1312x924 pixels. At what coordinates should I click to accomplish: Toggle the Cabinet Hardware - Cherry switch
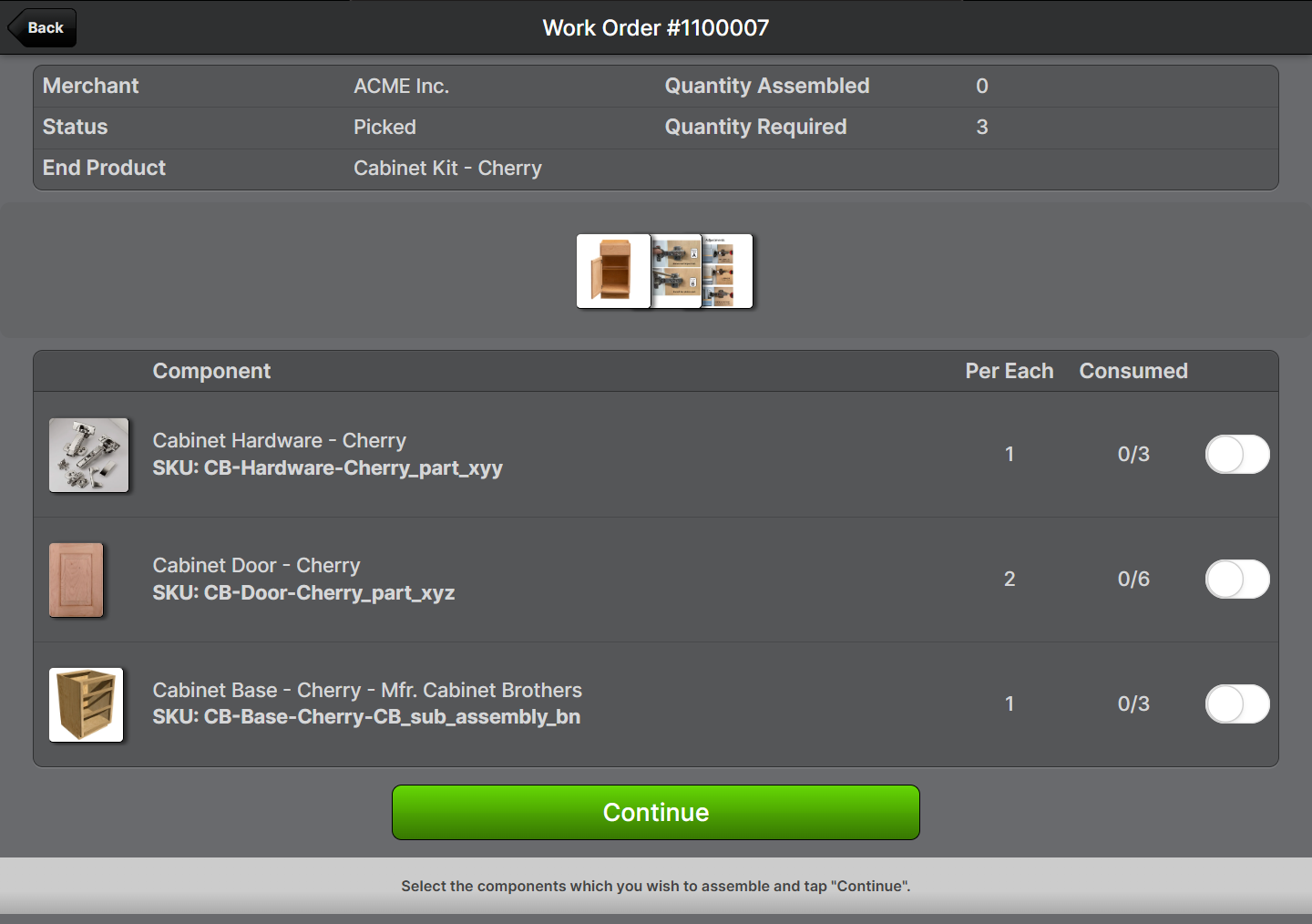(1237, 454)
